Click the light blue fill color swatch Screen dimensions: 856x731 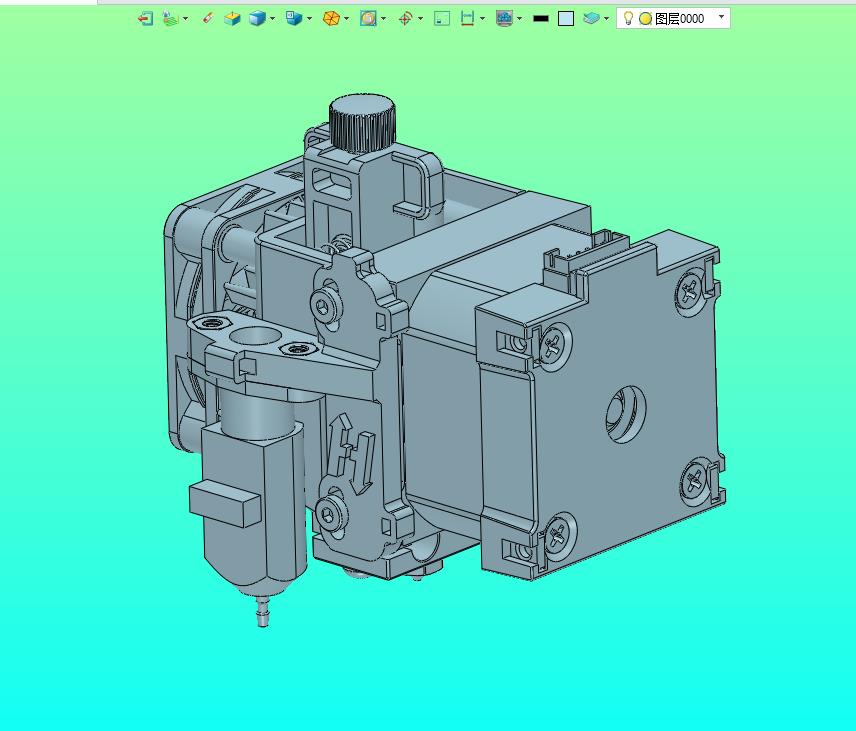click(x=566, y=19)
